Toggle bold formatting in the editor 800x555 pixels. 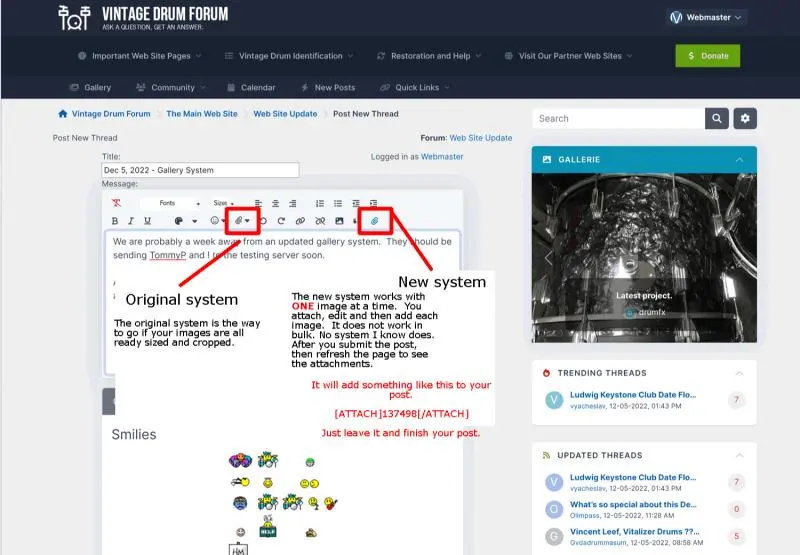point(115,221)
